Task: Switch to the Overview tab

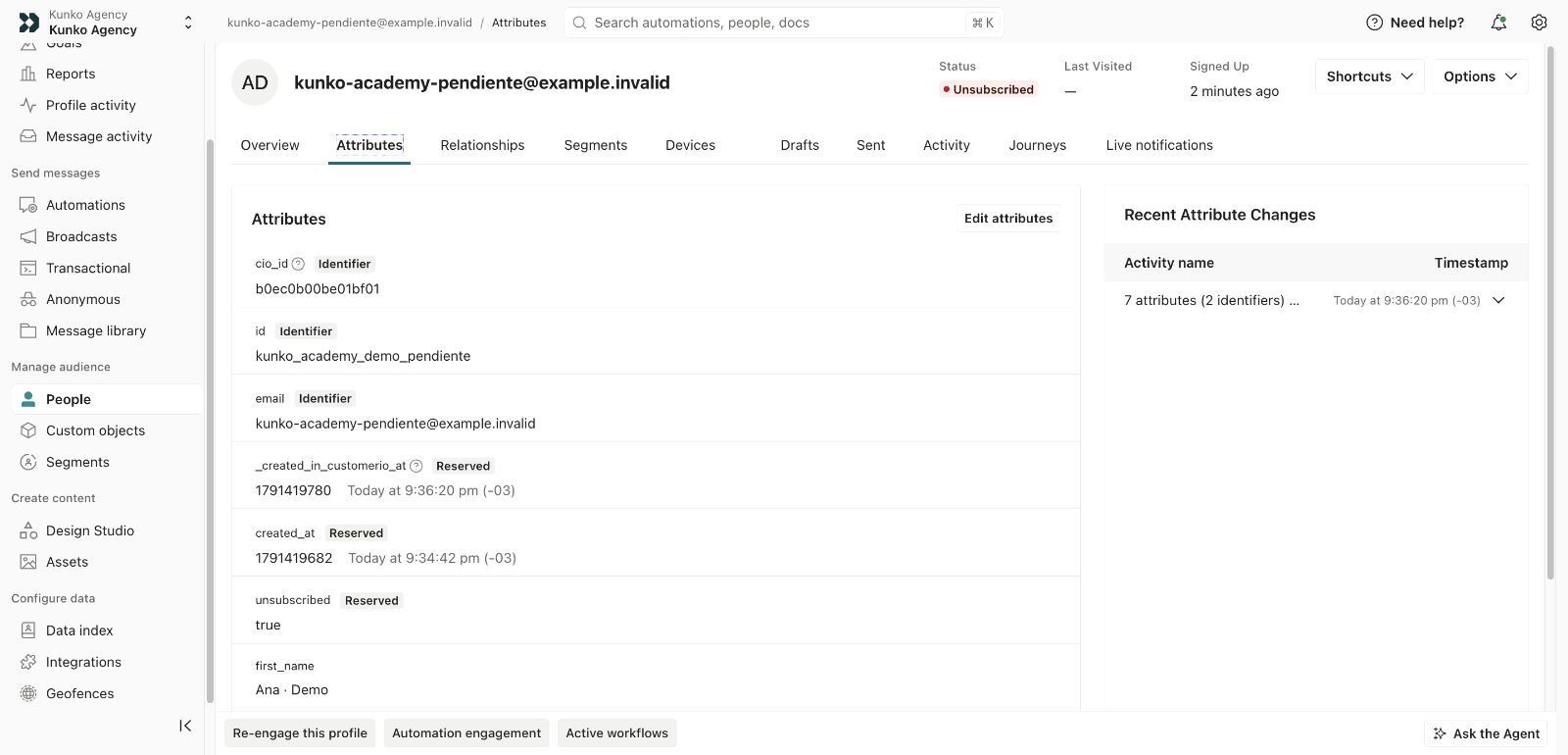Action: [269, 145]
